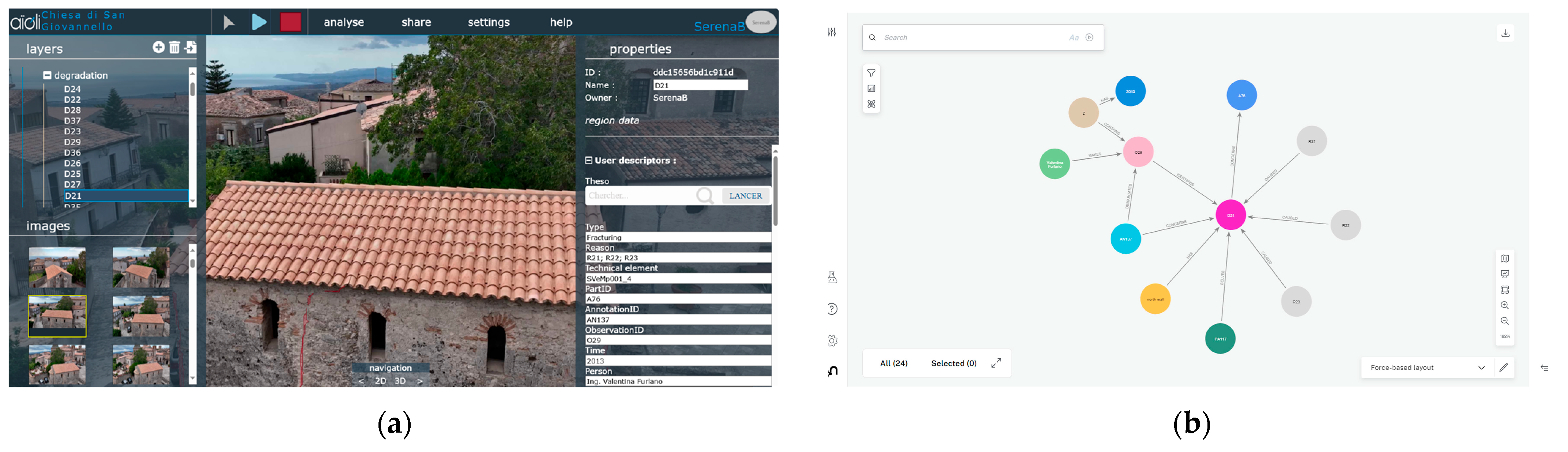Viewport: 1568px width, 452px height.
Task: Click the import layer icon
Action: click(191, 48)
